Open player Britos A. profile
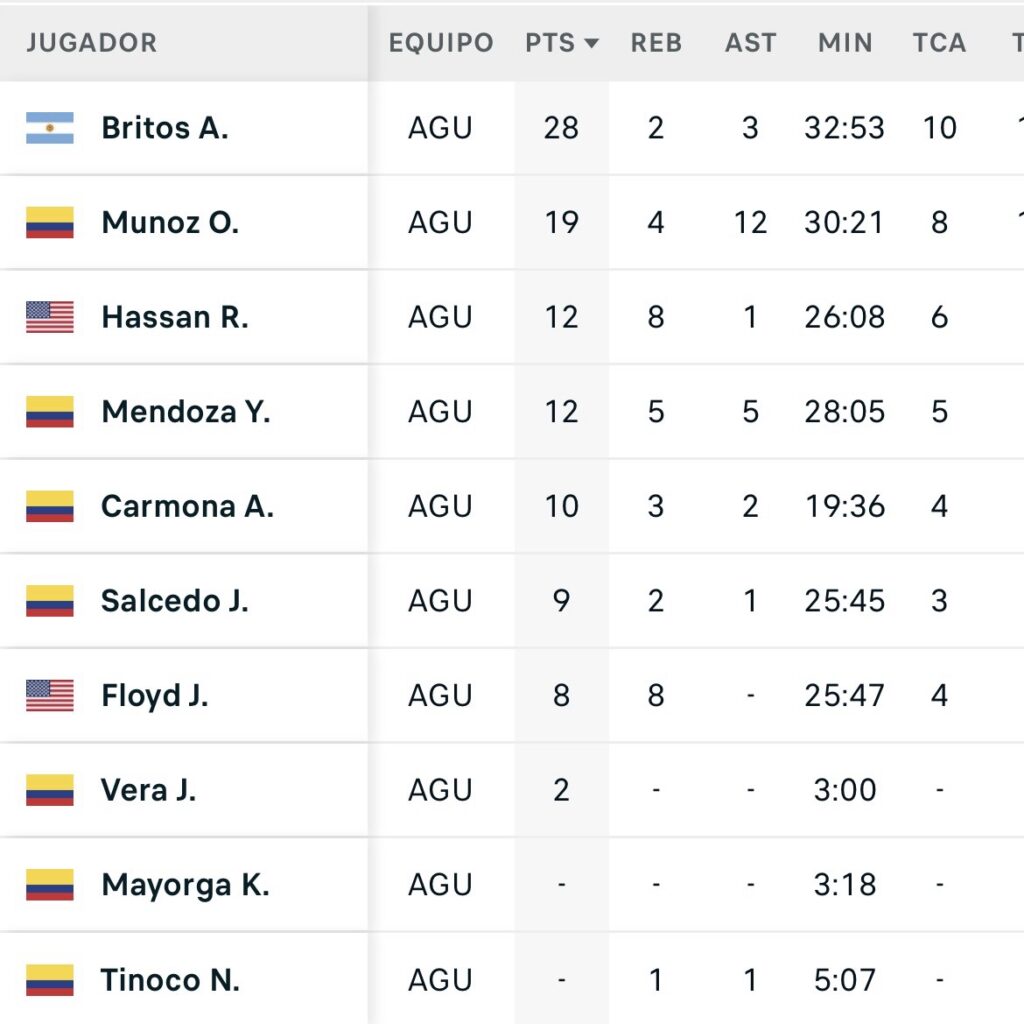Viewport: 1024px width, 1024px height. point(165,128)
